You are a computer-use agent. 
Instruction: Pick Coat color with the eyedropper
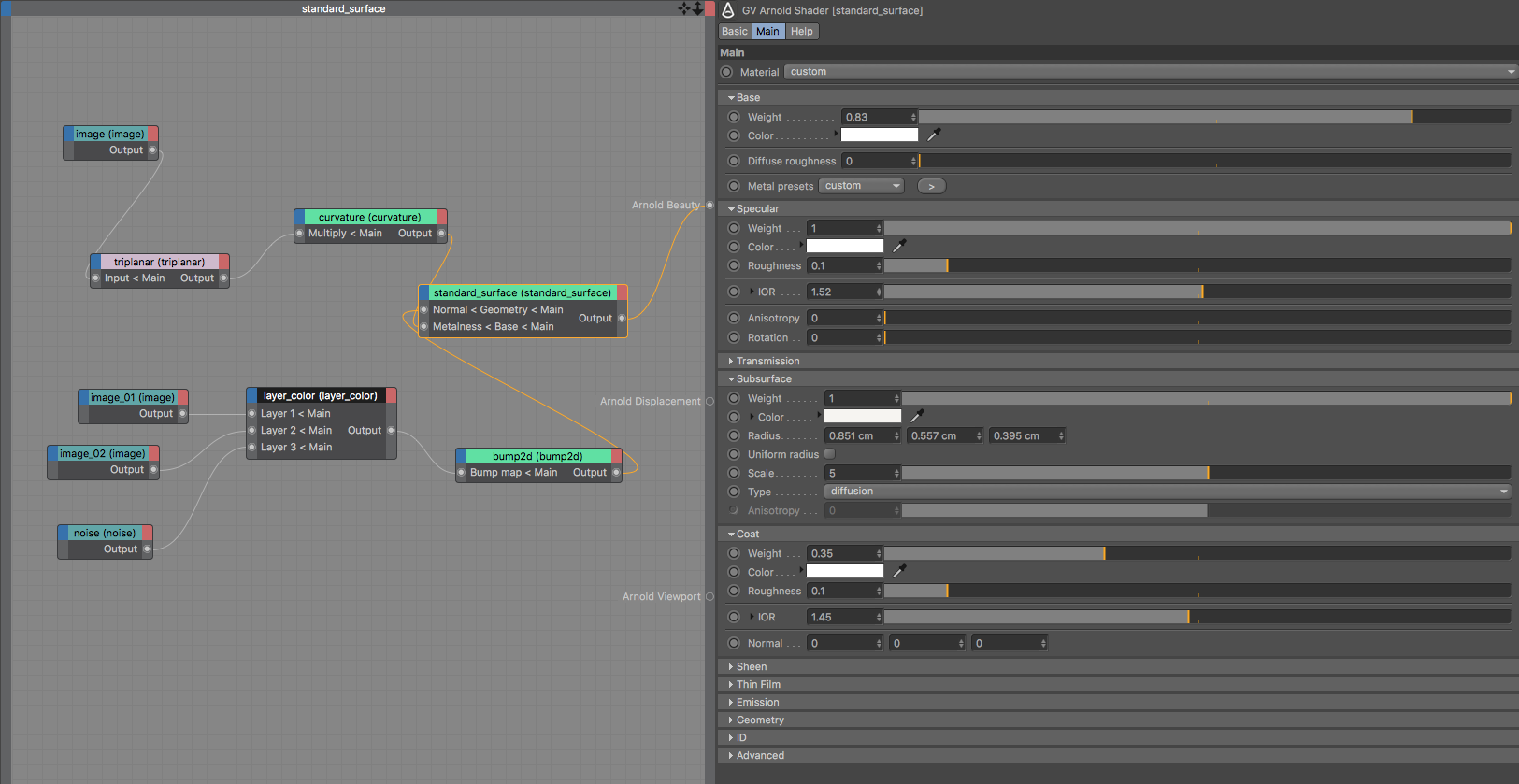pos(899,571)
